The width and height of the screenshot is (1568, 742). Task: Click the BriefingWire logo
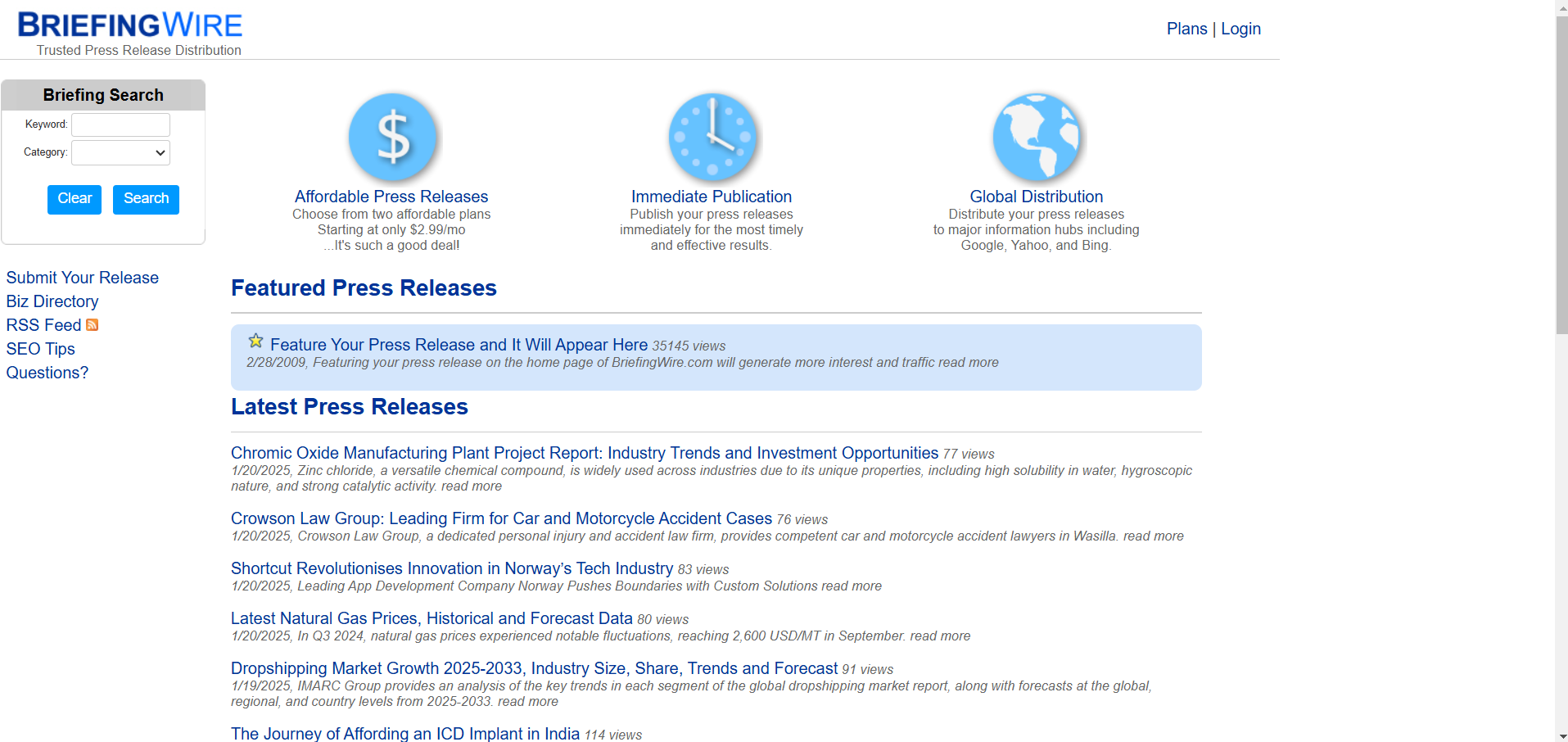point(130,25)
